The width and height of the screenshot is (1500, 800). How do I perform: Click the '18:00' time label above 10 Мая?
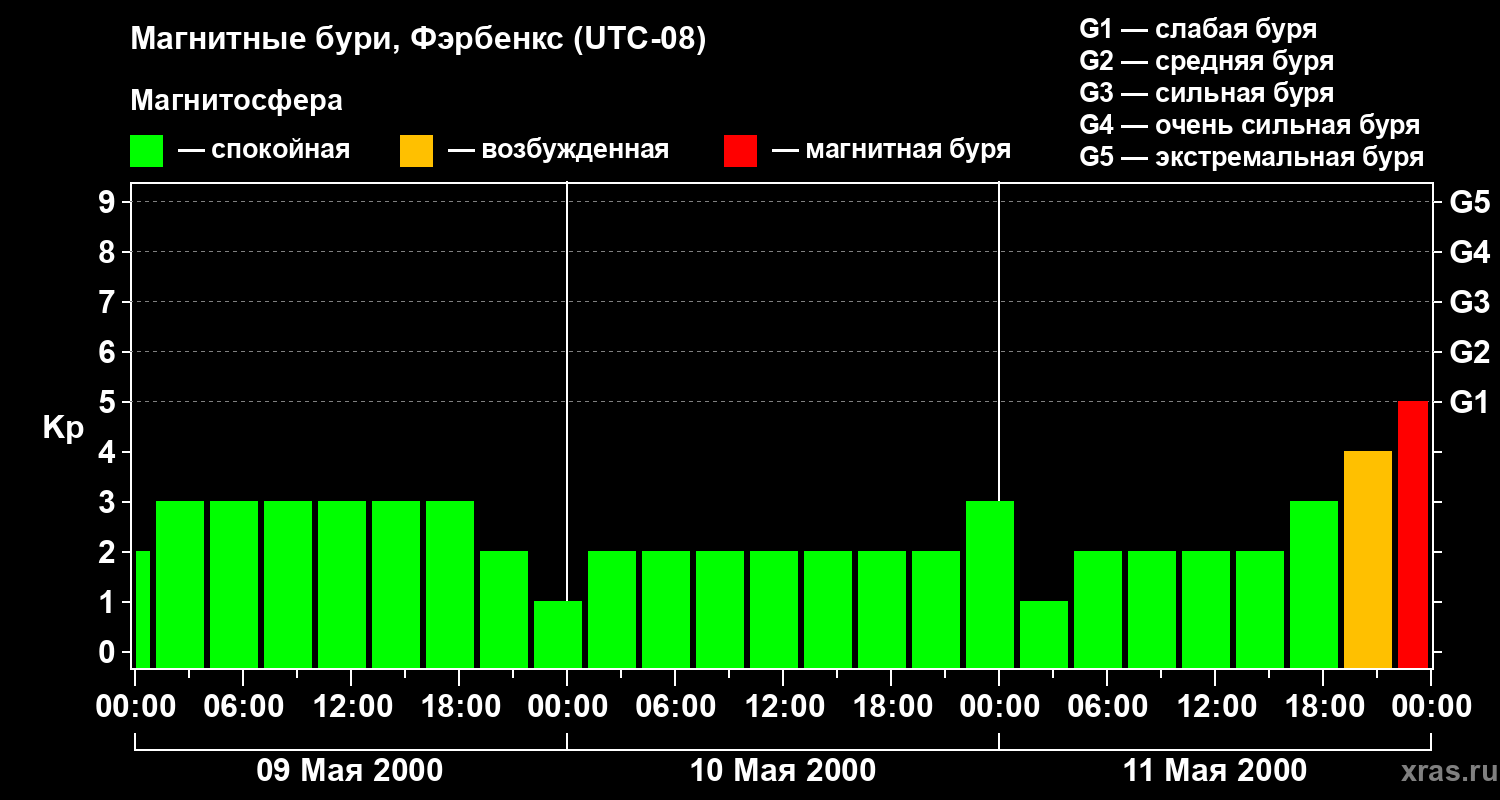[891, 707]
